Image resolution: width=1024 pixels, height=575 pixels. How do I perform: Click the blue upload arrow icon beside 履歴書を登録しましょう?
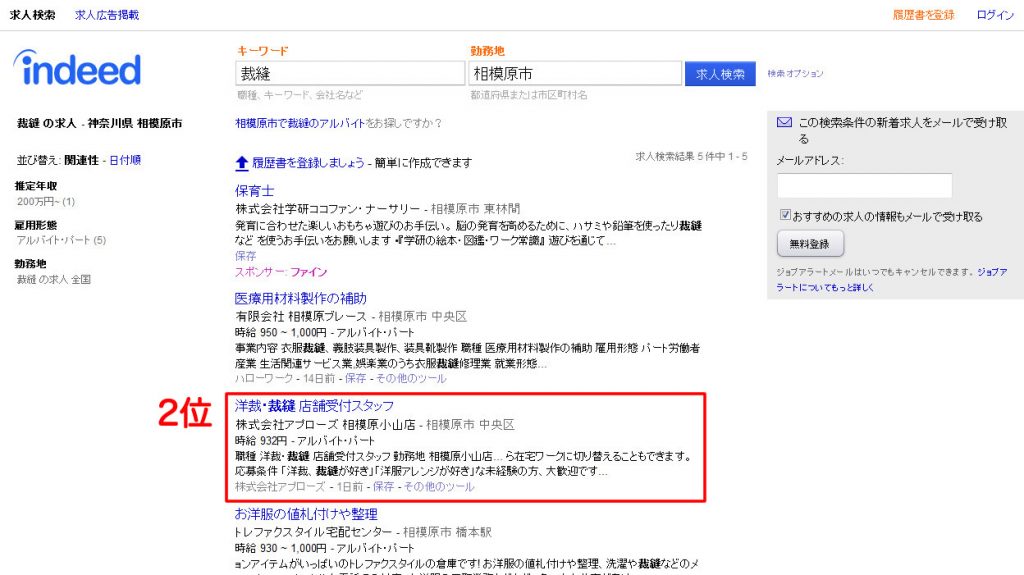pos(242,163)
